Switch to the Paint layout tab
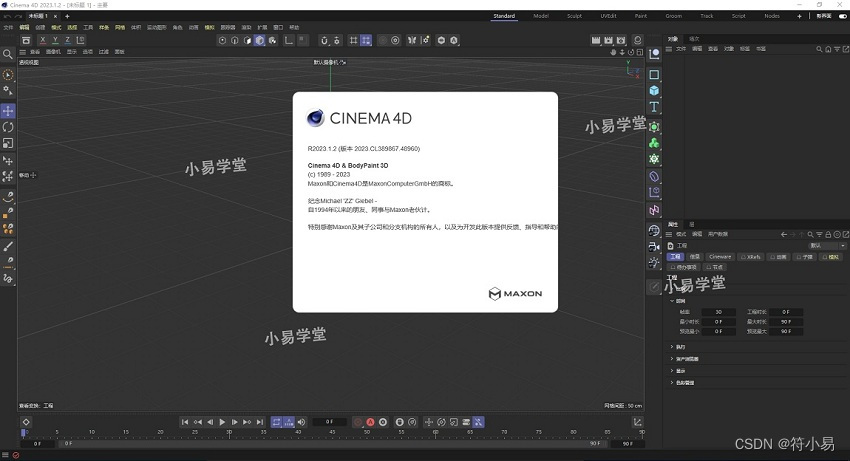Screen dimensions: 850x461 point(641,16)
